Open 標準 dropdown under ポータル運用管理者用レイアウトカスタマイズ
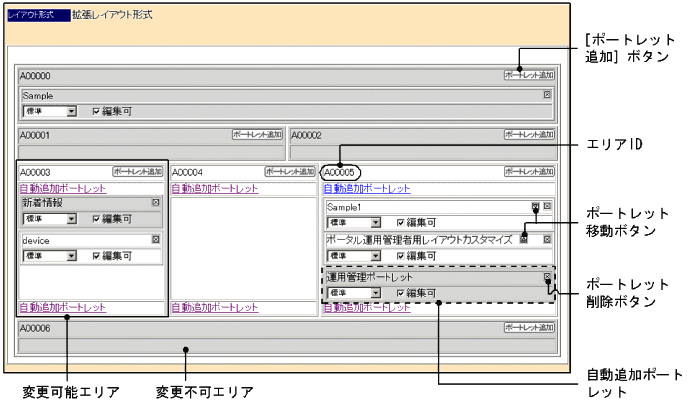688x404 pixels. coord(354,256)
